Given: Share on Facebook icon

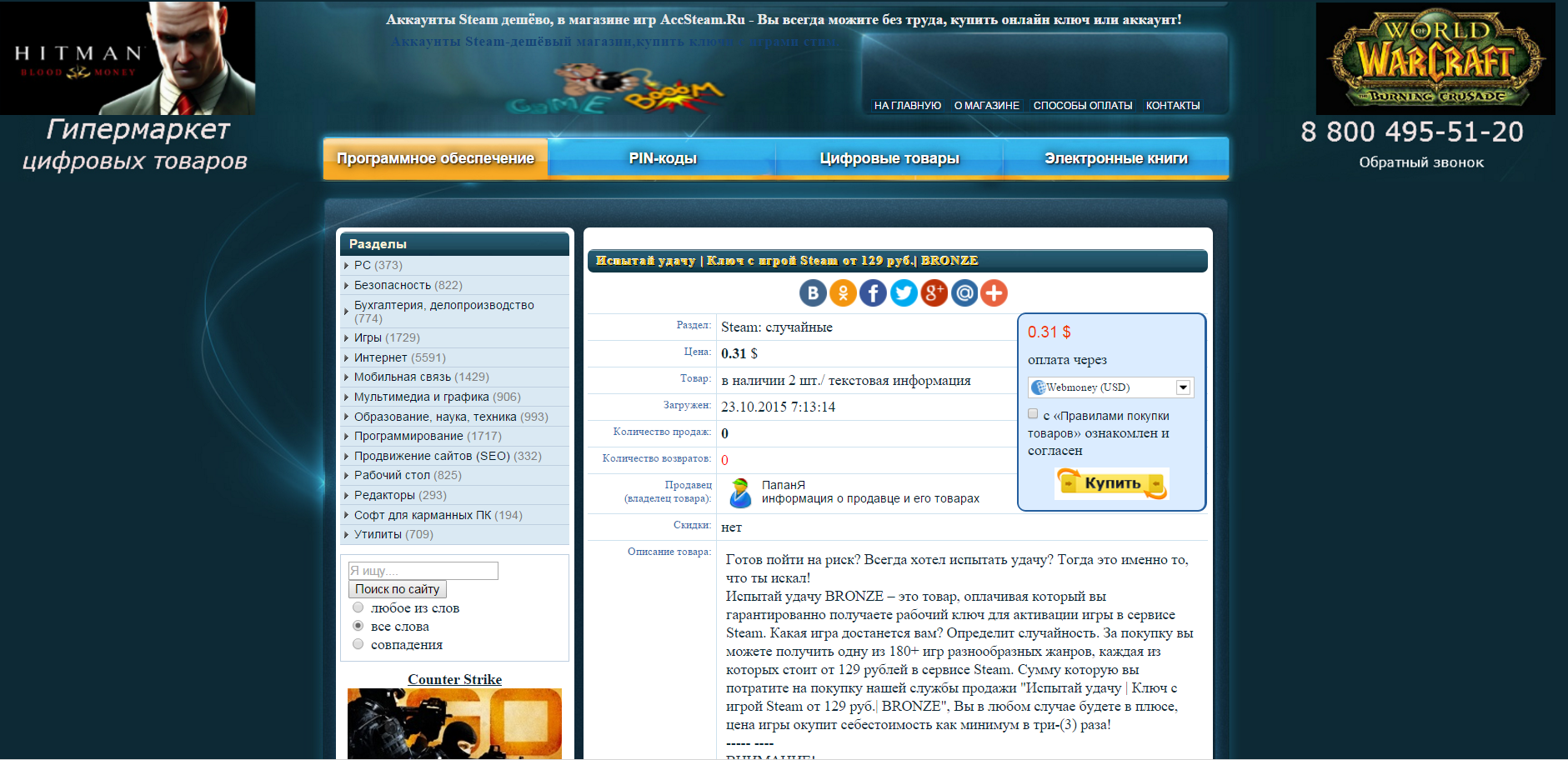Looking at the screenshot, I should point(873,292).
